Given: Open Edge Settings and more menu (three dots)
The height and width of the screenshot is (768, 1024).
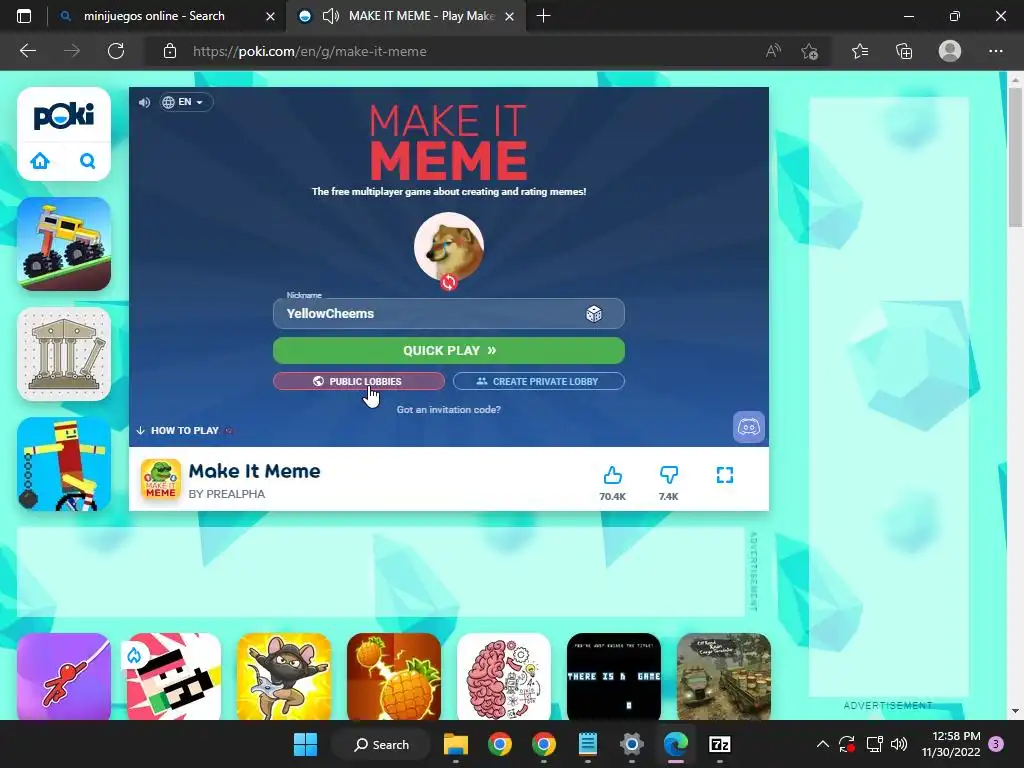Looking at the screenshot, I should pos(995,51).
